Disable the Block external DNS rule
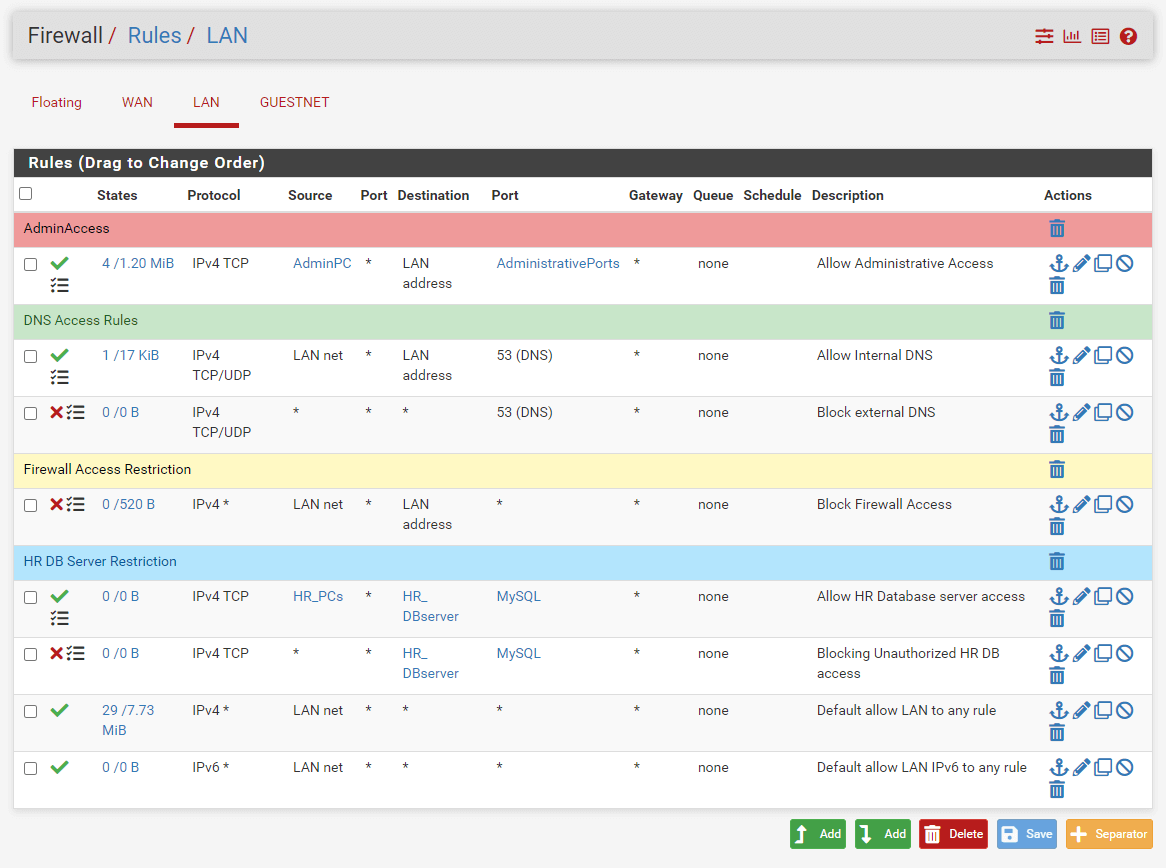Screen dimensions: 1166x868 (1123, 411)
